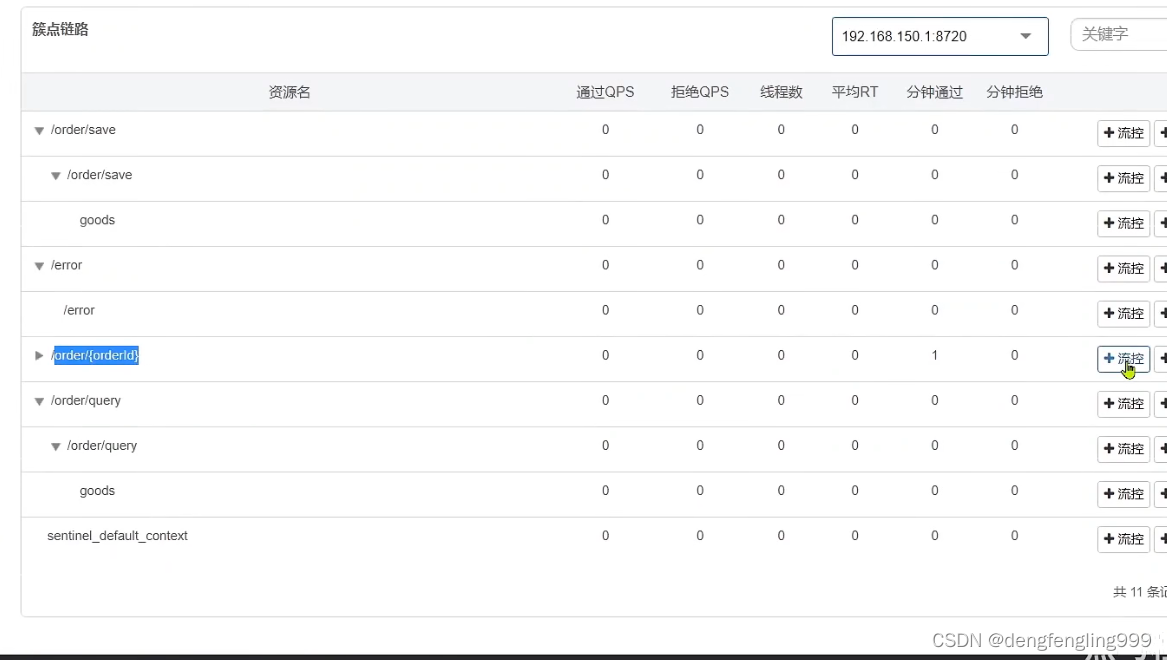Click 流控 button for sentinel_default_context

(x=1123, y=539)
